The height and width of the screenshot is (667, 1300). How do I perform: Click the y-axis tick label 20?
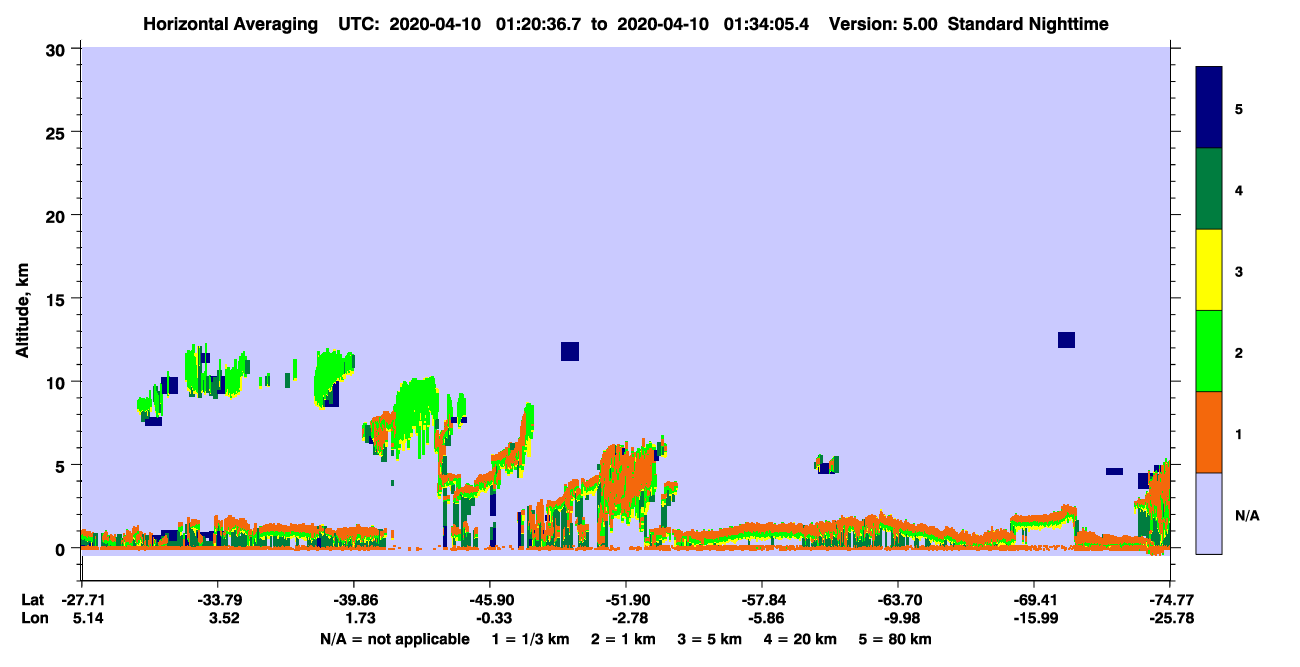58,215
